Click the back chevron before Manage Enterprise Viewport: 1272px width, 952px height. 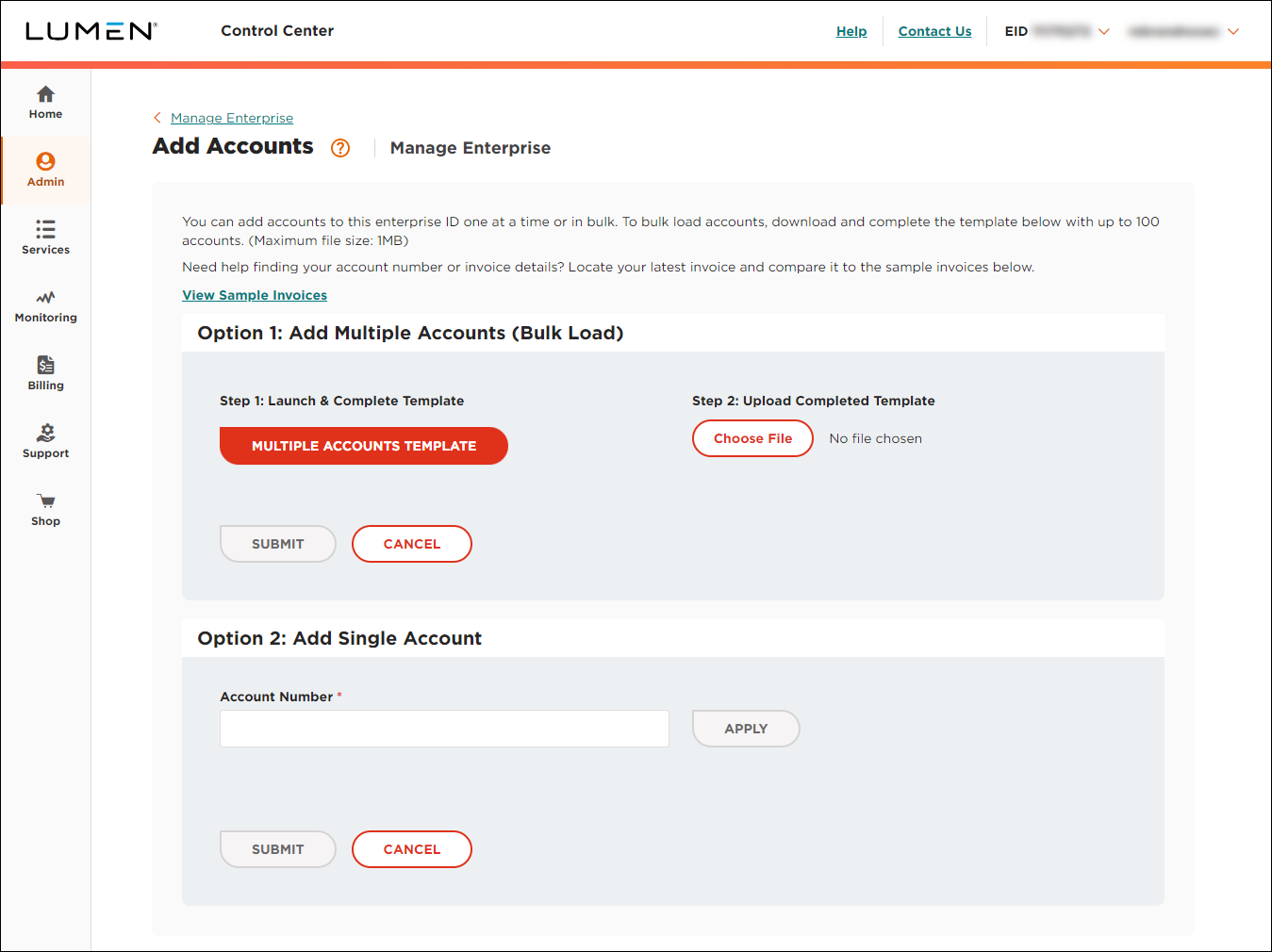click(157, 118)
